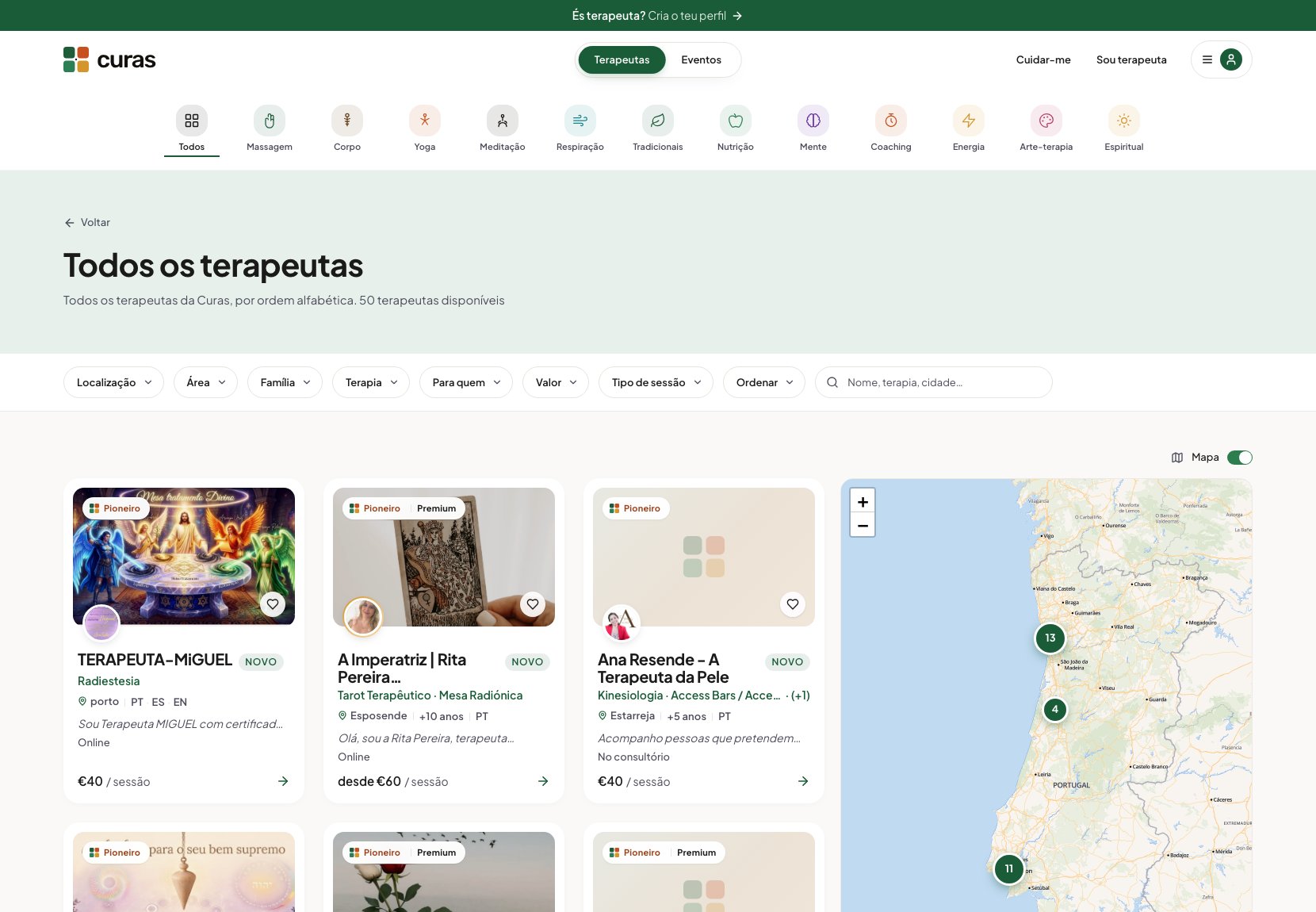Switch to Eventos view
Screen dimensions: 1316x912
[701, 59]
